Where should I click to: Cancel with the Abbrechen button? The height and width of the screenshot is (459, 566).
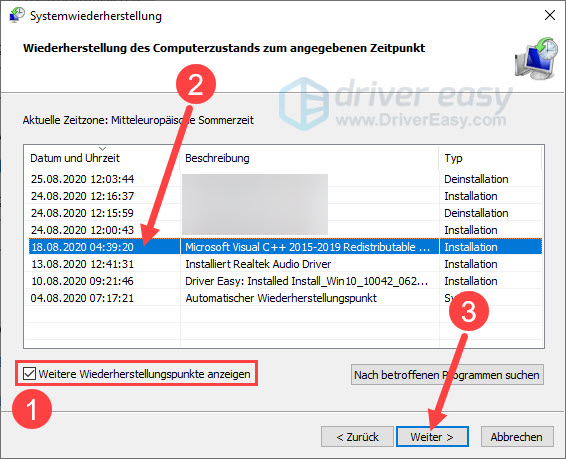(517, 437)
